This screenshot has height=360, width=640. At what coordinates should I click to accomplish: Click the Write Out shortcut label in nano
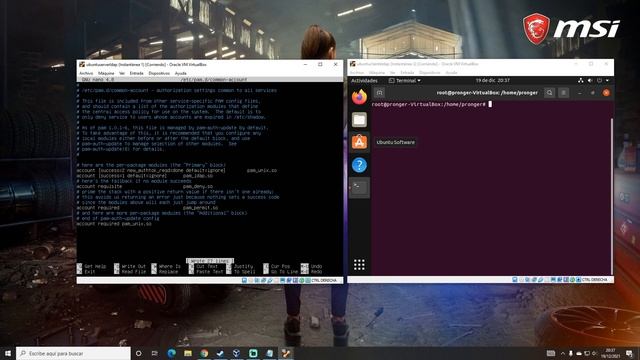(133, 266)
